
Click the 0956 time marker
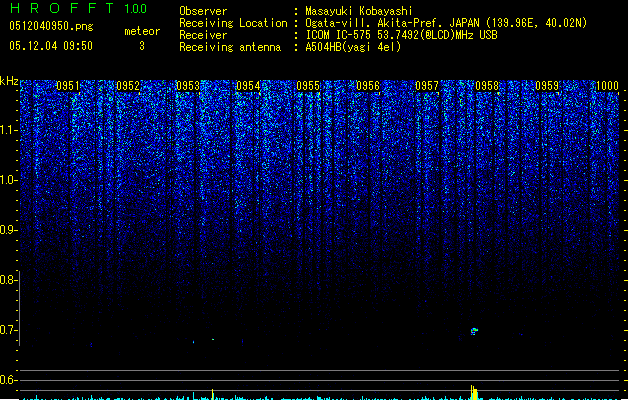(368, 86)
